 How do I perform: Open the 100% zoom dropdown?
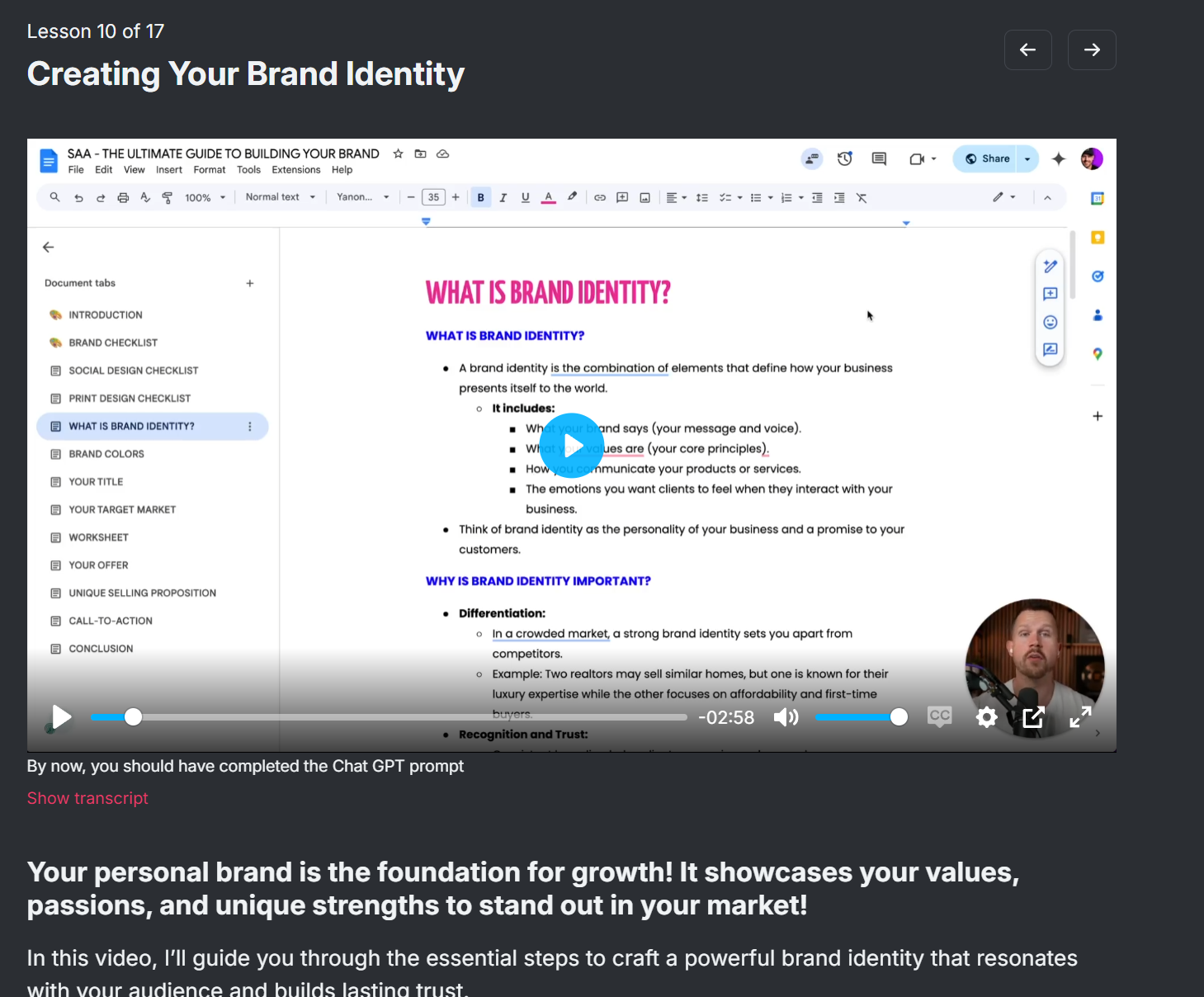205,198
